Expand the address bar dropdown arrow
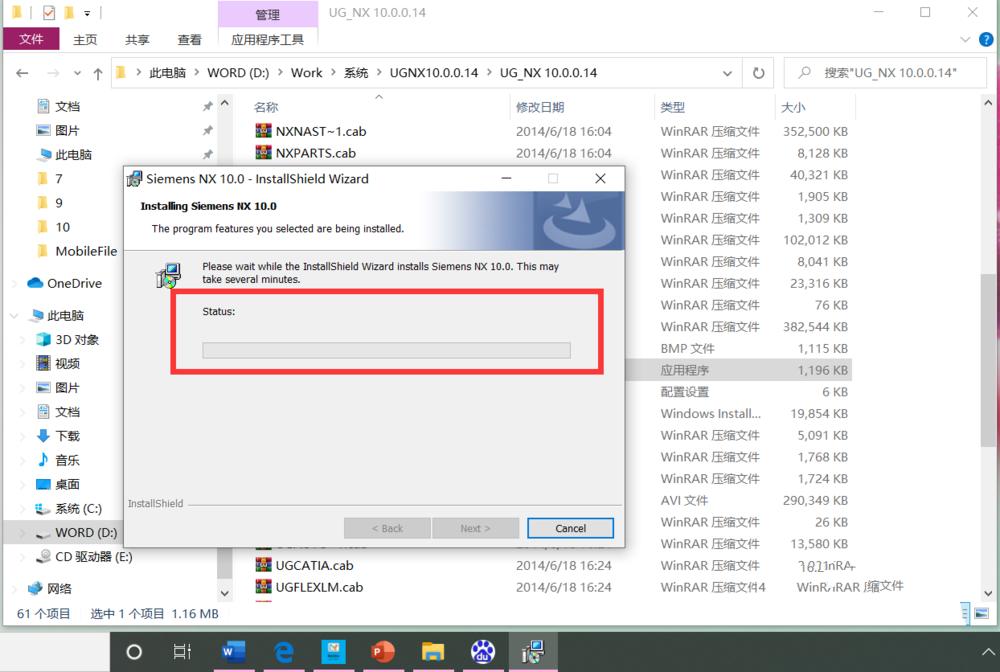This screenshot has width=1000, height=672. pyautogui.click(x=728, y=72)
